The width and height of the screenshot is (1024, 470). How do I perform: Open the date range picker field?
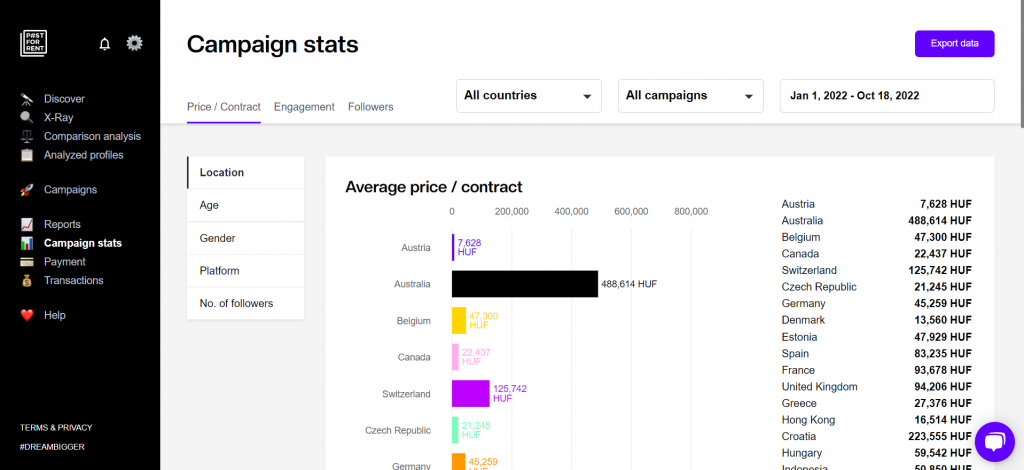(888, 96)
